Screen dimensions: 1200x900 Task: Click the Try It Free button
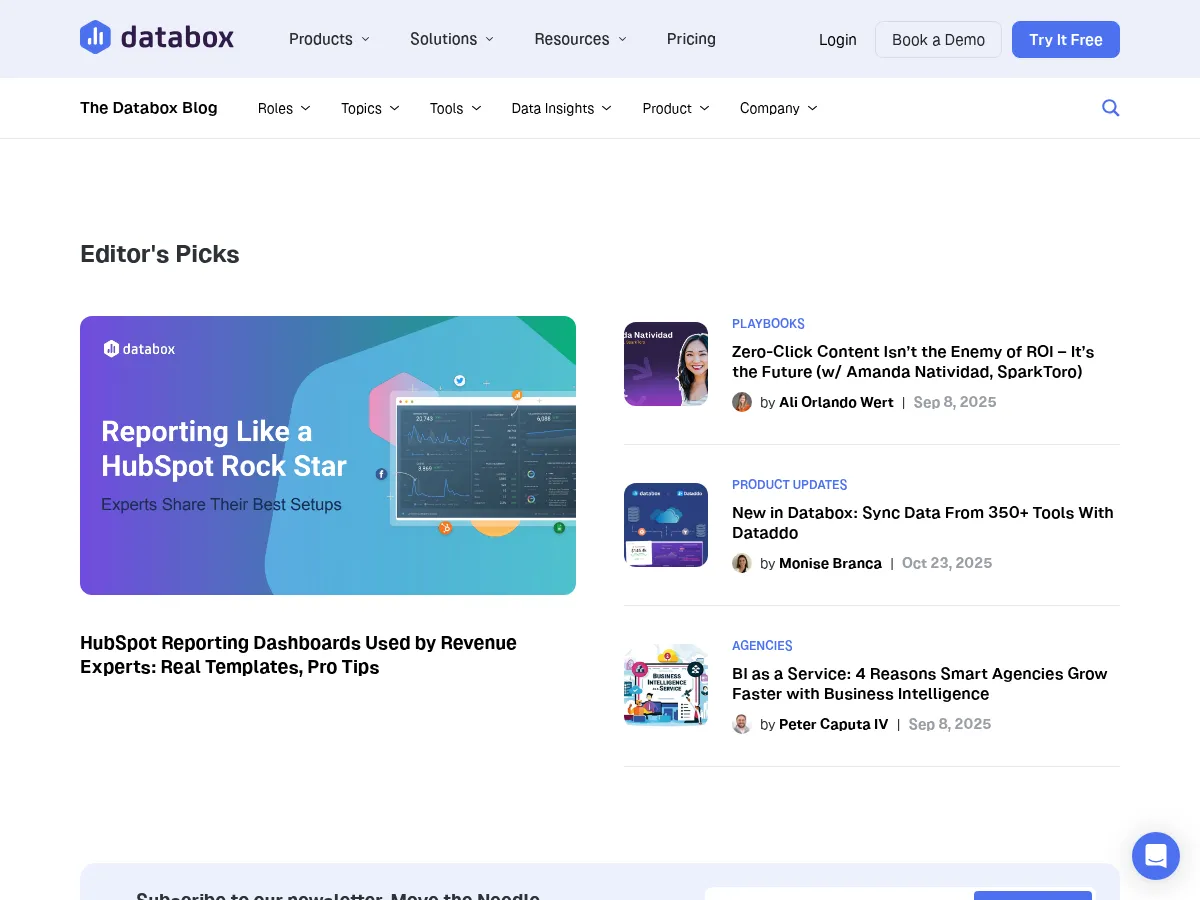point(1066,39)
